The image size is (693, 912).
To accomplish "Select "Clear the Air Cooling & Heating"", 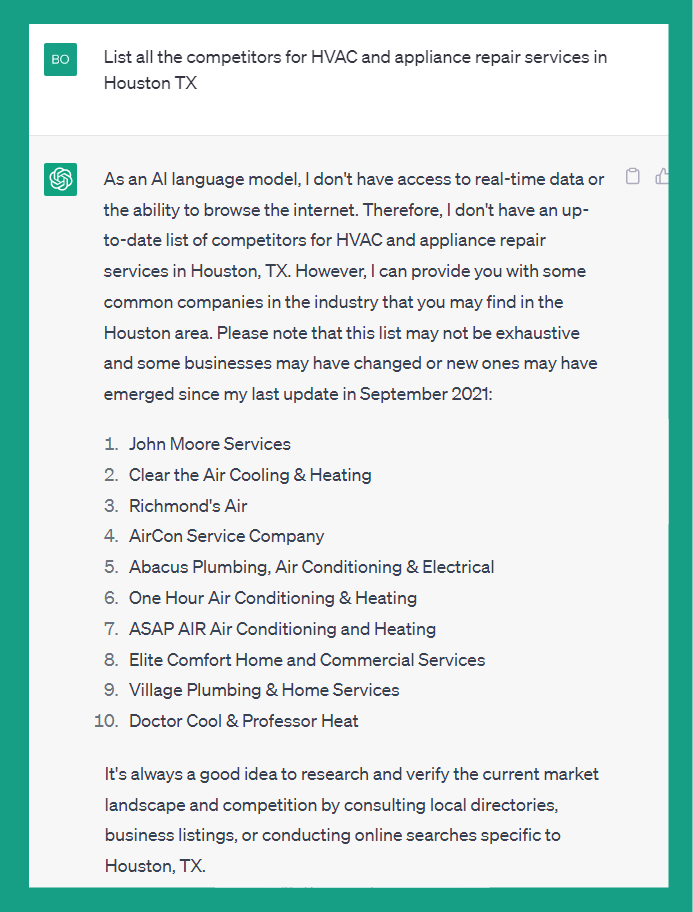I will point(250,475).
